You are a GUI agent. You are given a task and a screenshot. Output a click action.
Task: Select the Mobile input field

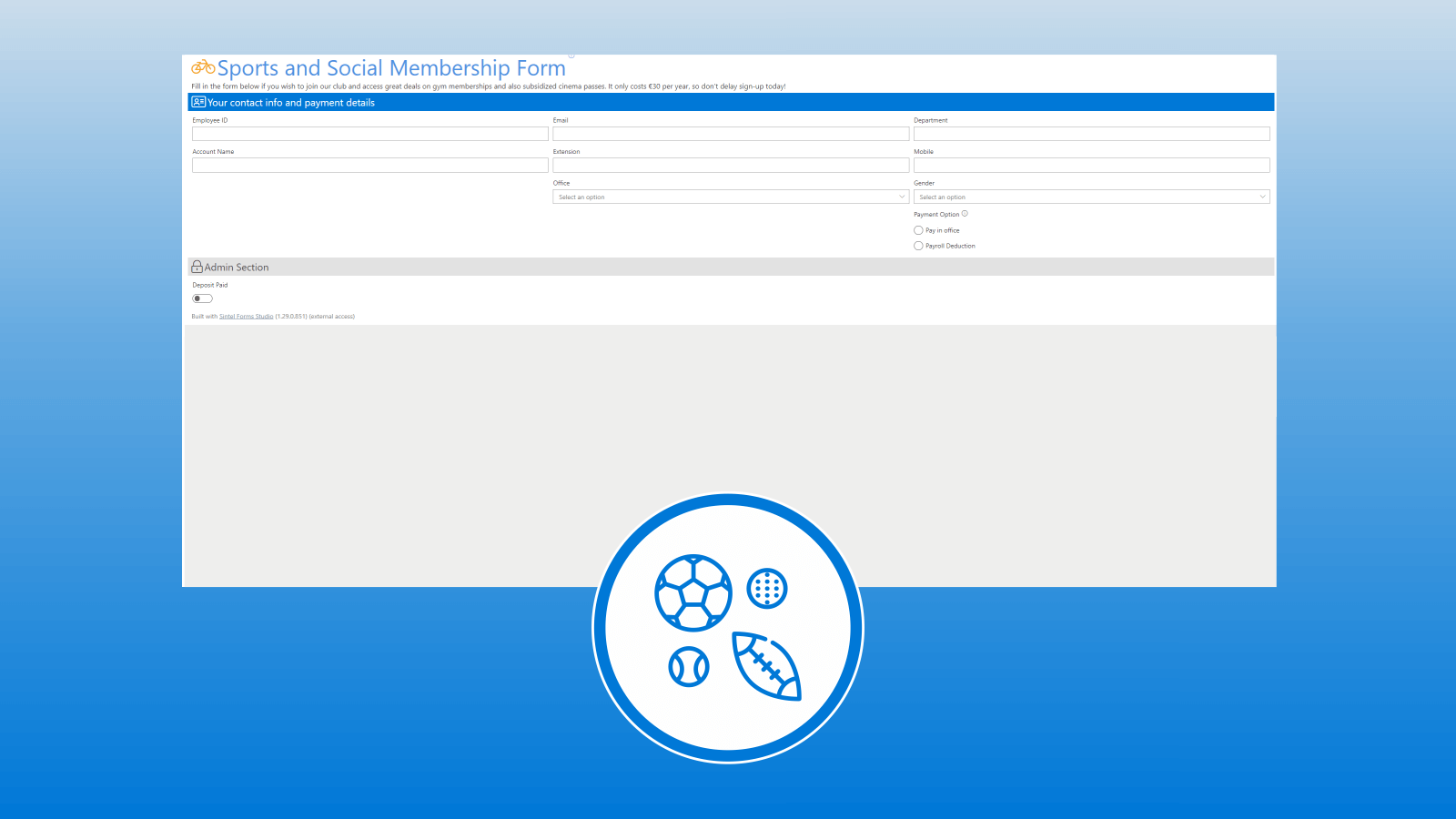tap(1091, 166)
